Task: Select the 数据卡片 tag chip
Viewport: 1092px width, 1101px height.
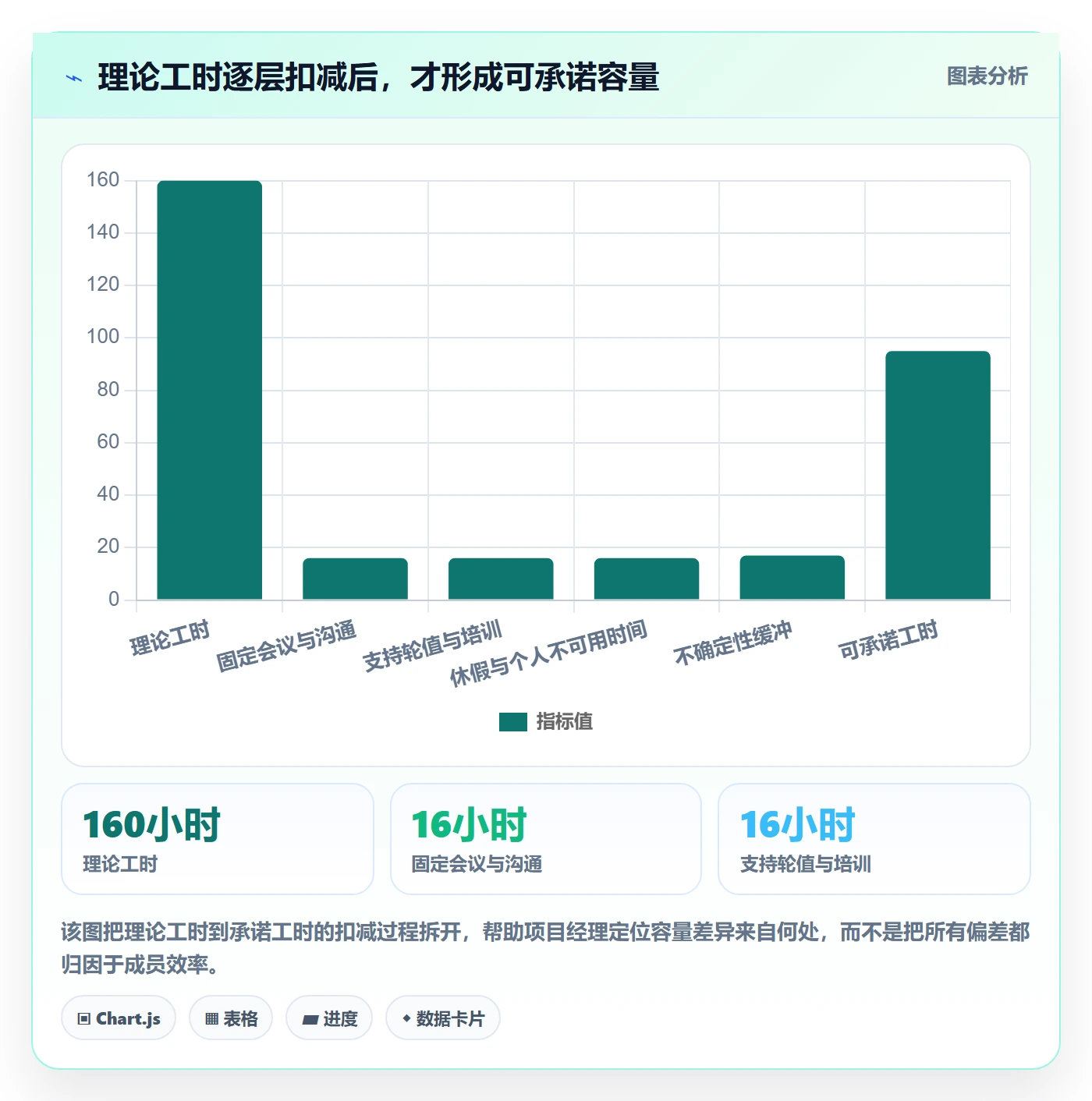Action: [443, 1018]
